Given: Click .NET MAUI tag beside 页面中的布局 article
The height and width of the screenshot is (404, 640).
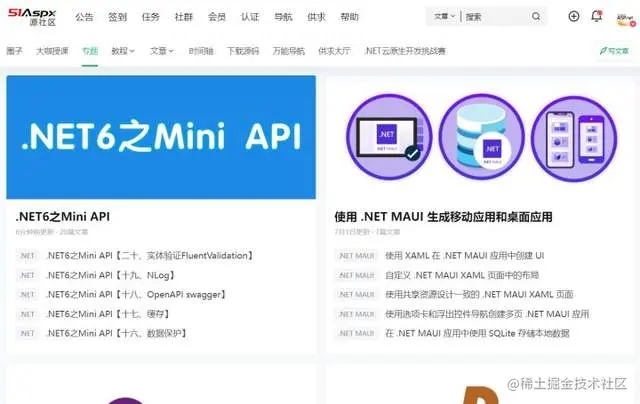Looking at the screenshot, I should pyautogui.click(x=356, y=275).
